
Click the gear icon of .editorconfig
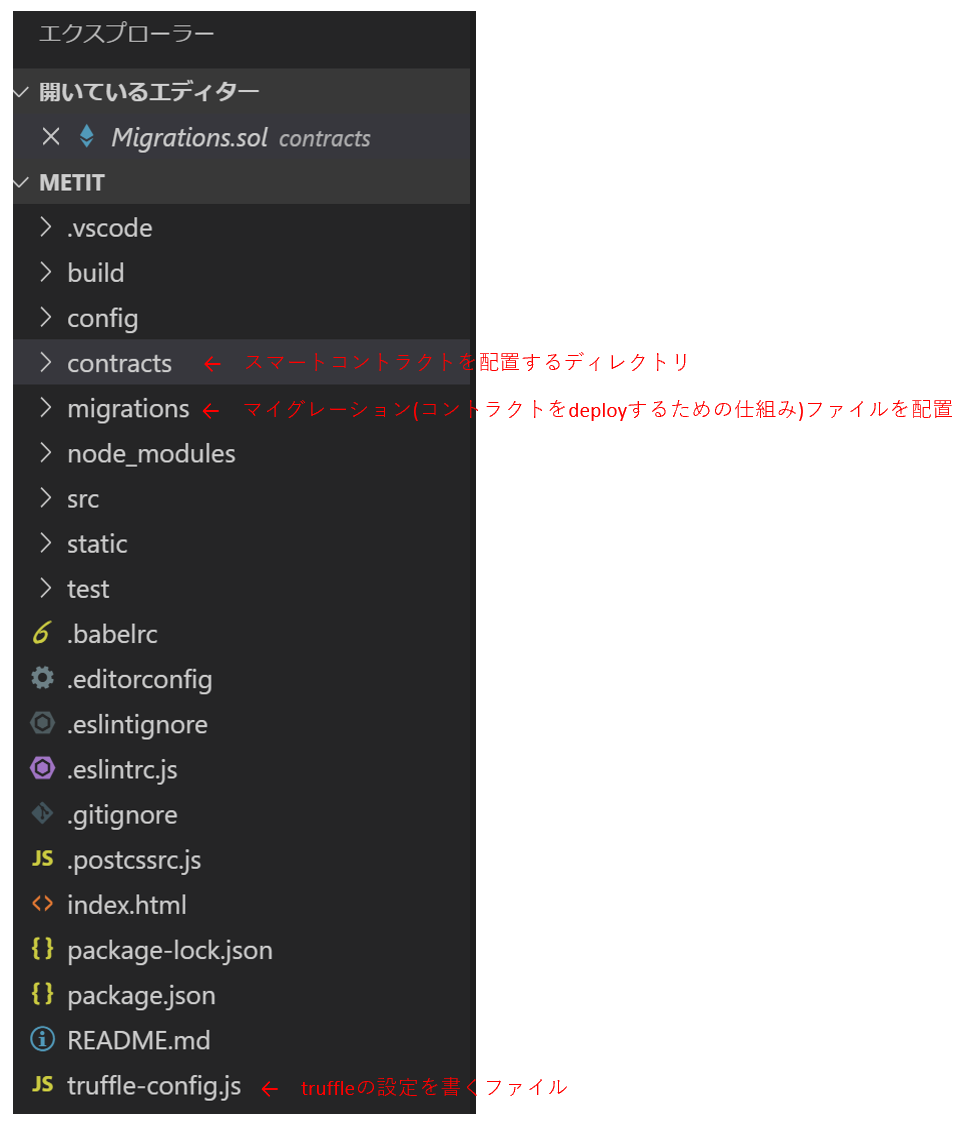(42, 678)
